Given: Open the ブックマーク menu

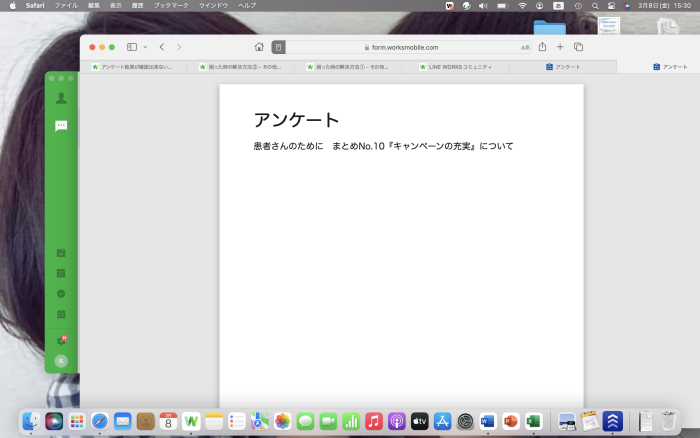Looking at the screenshot, I should coord(171,5).
